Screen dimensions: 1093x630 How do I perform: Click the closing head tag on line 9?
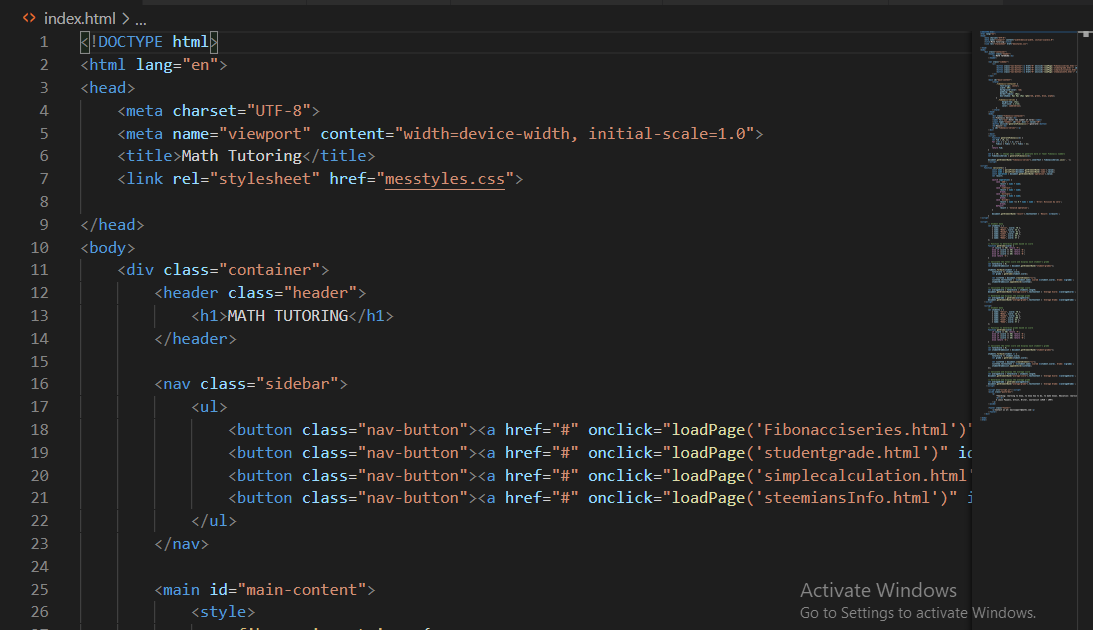[x=112, y=225]
